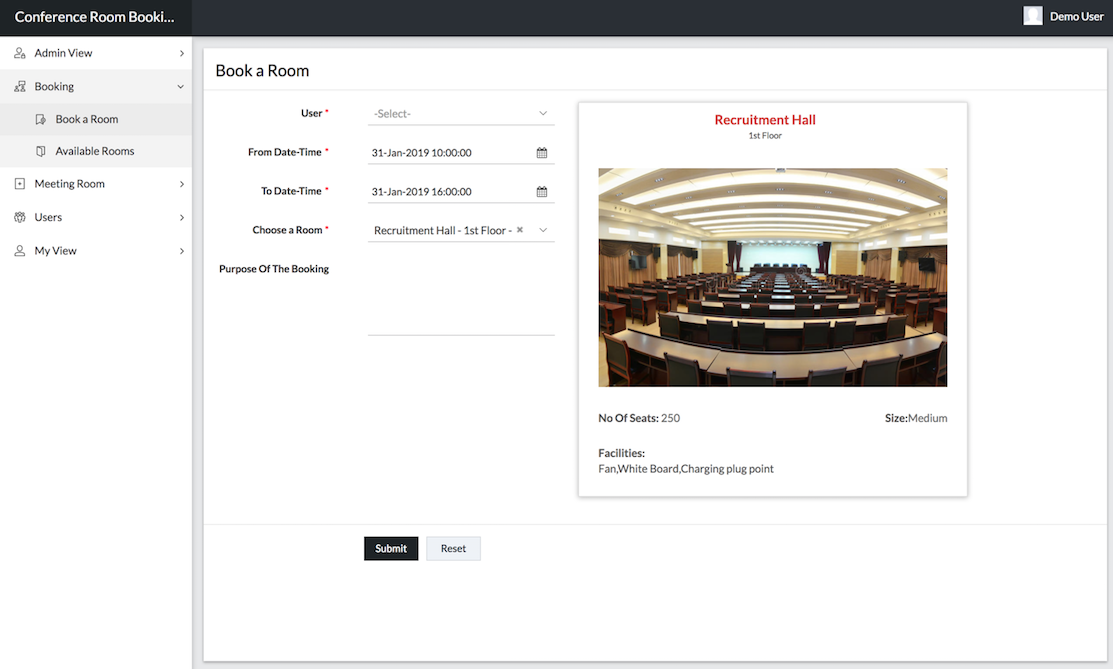Click the 'Size:Medium' text
Viewport: 1113px width, 669px height.
pos(916,418)
